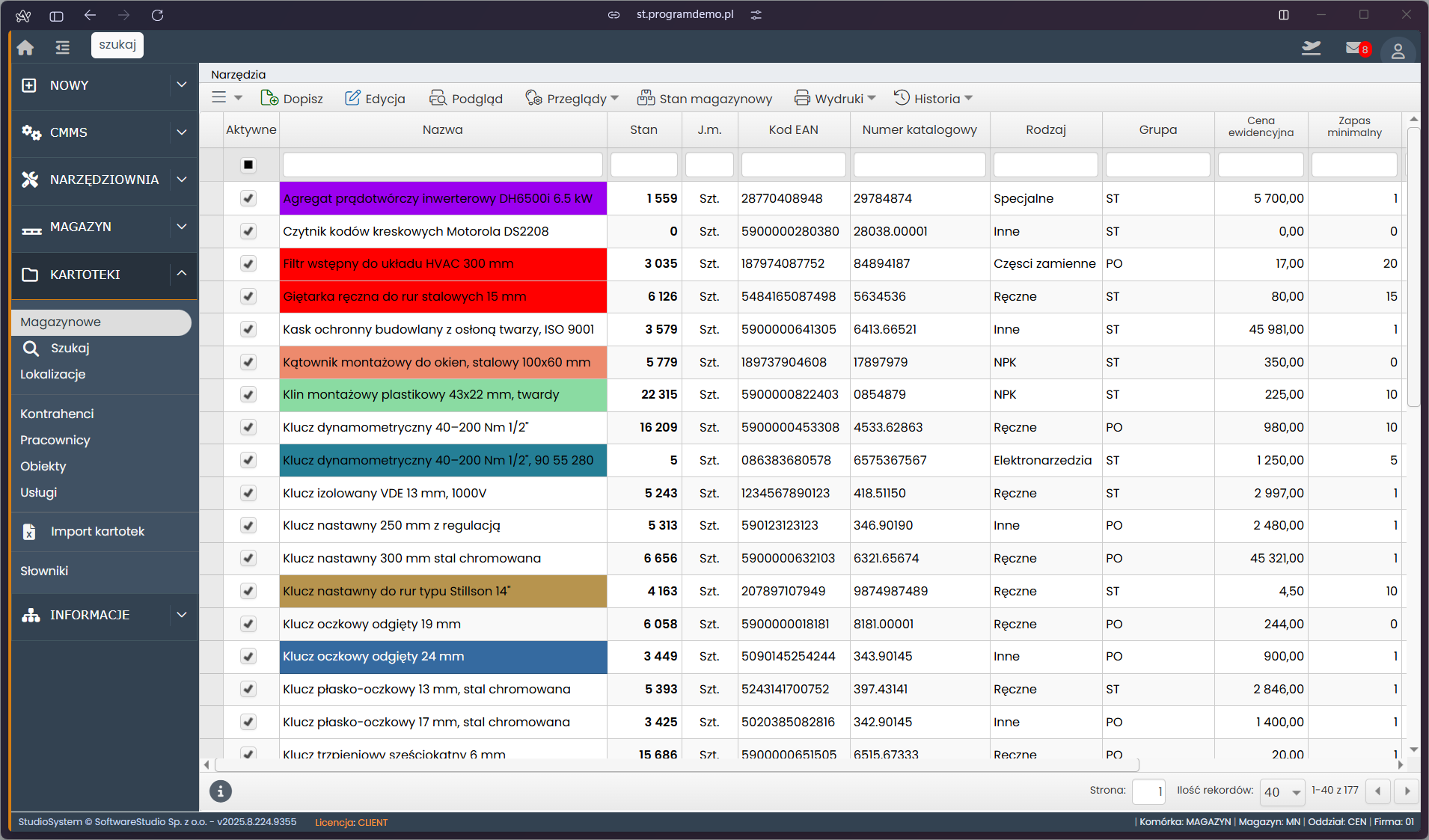The width and height of the screenshot is (1429, 840).
Task: Uncheck Aktywne for Agregat prądotwórczy row
Action: point(248,198)
